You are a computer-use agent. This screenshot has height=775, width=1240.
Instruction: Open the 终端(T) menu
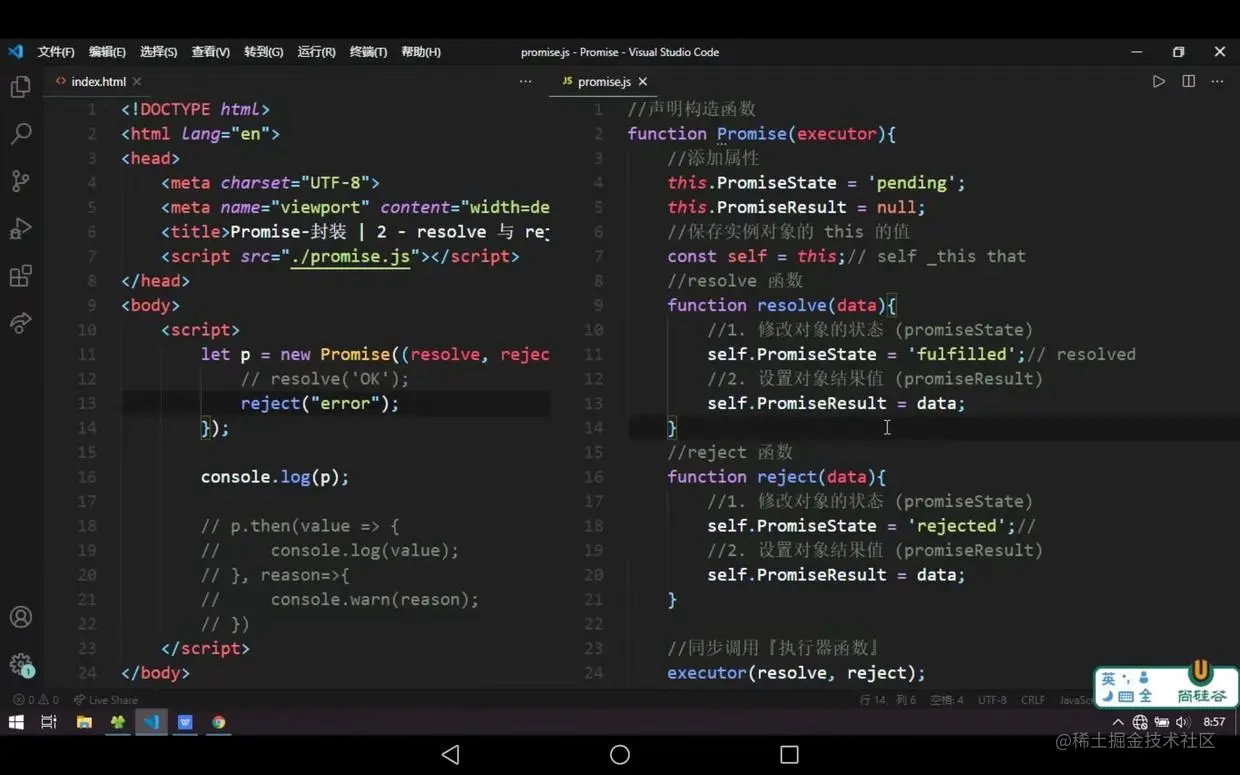click(x=368, y=52)
